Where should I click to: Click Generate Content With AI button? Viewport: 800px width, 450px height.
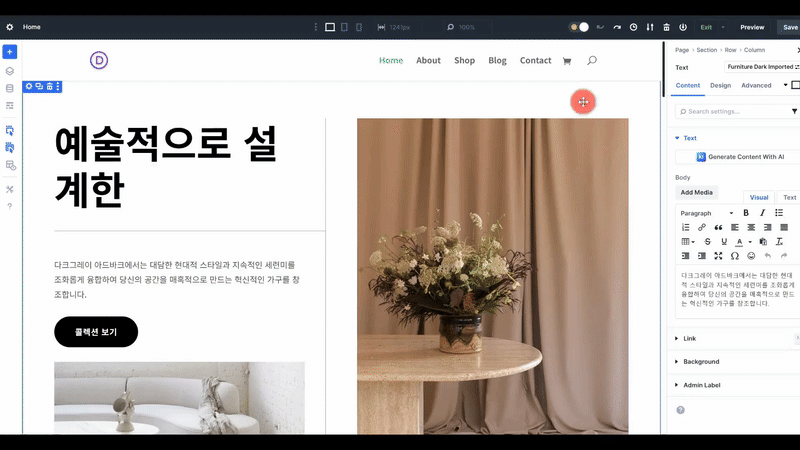pyautogui.click(x=738, y=157)
